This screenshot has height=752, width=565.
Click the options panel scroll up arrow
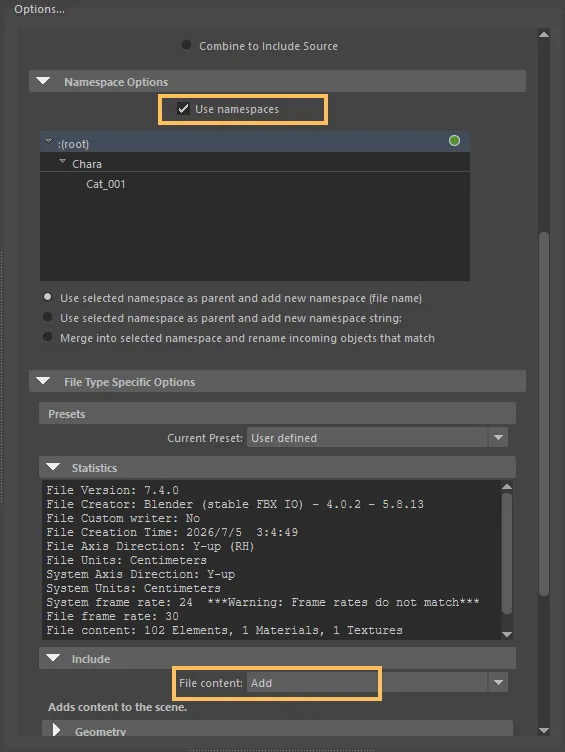coord(544,35)
